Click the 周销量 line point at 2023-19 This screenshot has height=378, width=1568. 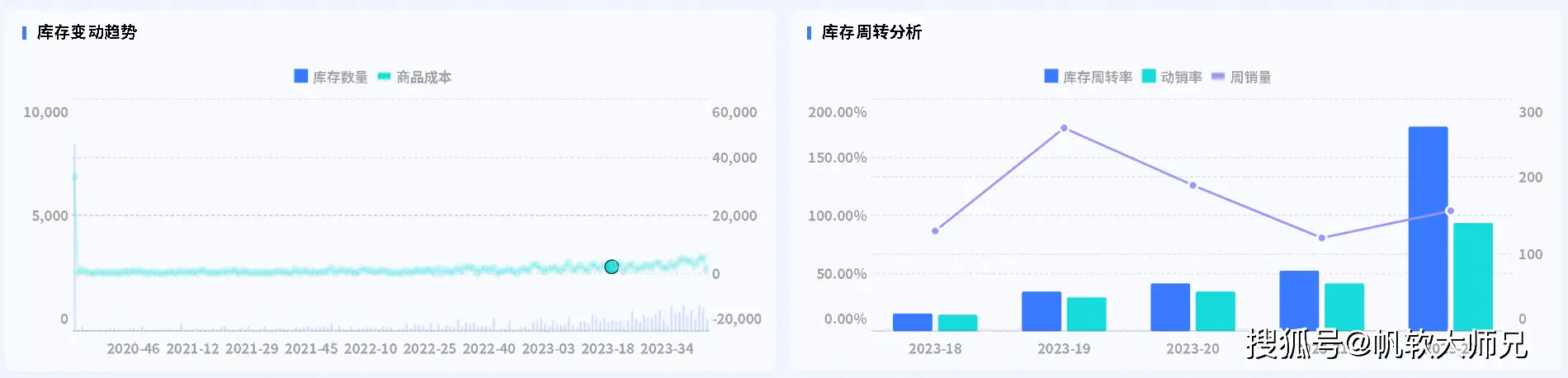click(1064, 128)
